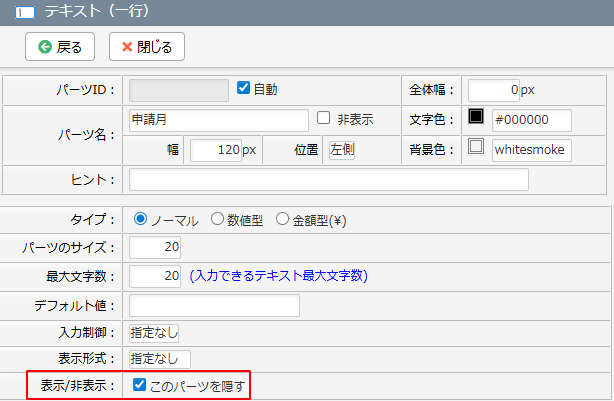Check the 非表示 checkbox next to パーツ名

coord(323,118)
